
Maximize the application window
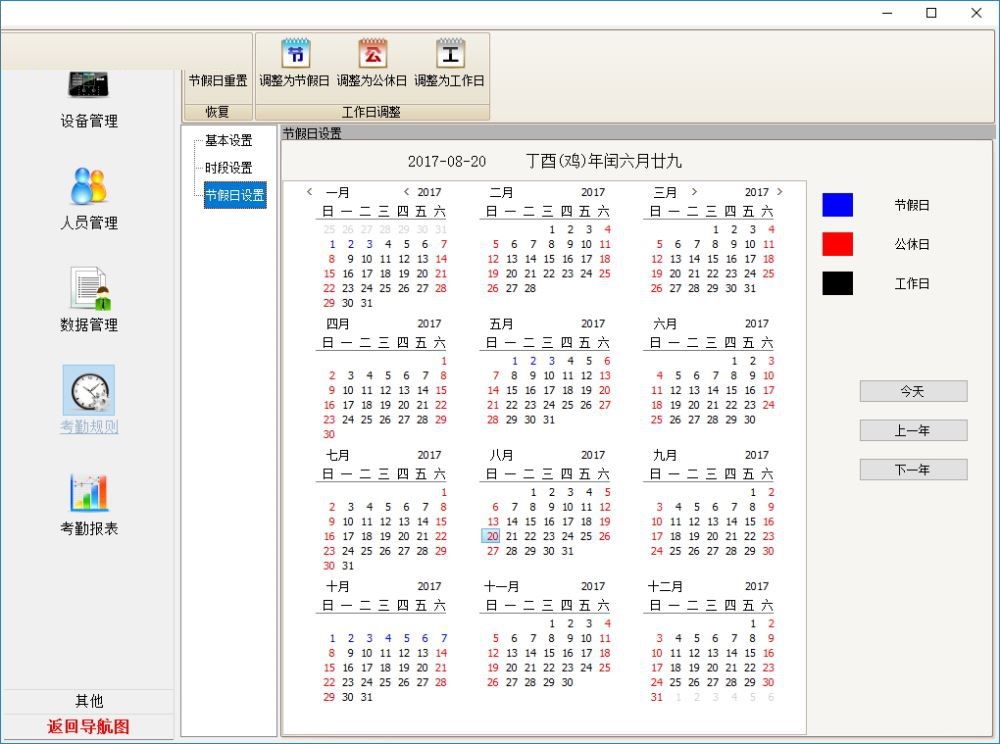[931, 13]
